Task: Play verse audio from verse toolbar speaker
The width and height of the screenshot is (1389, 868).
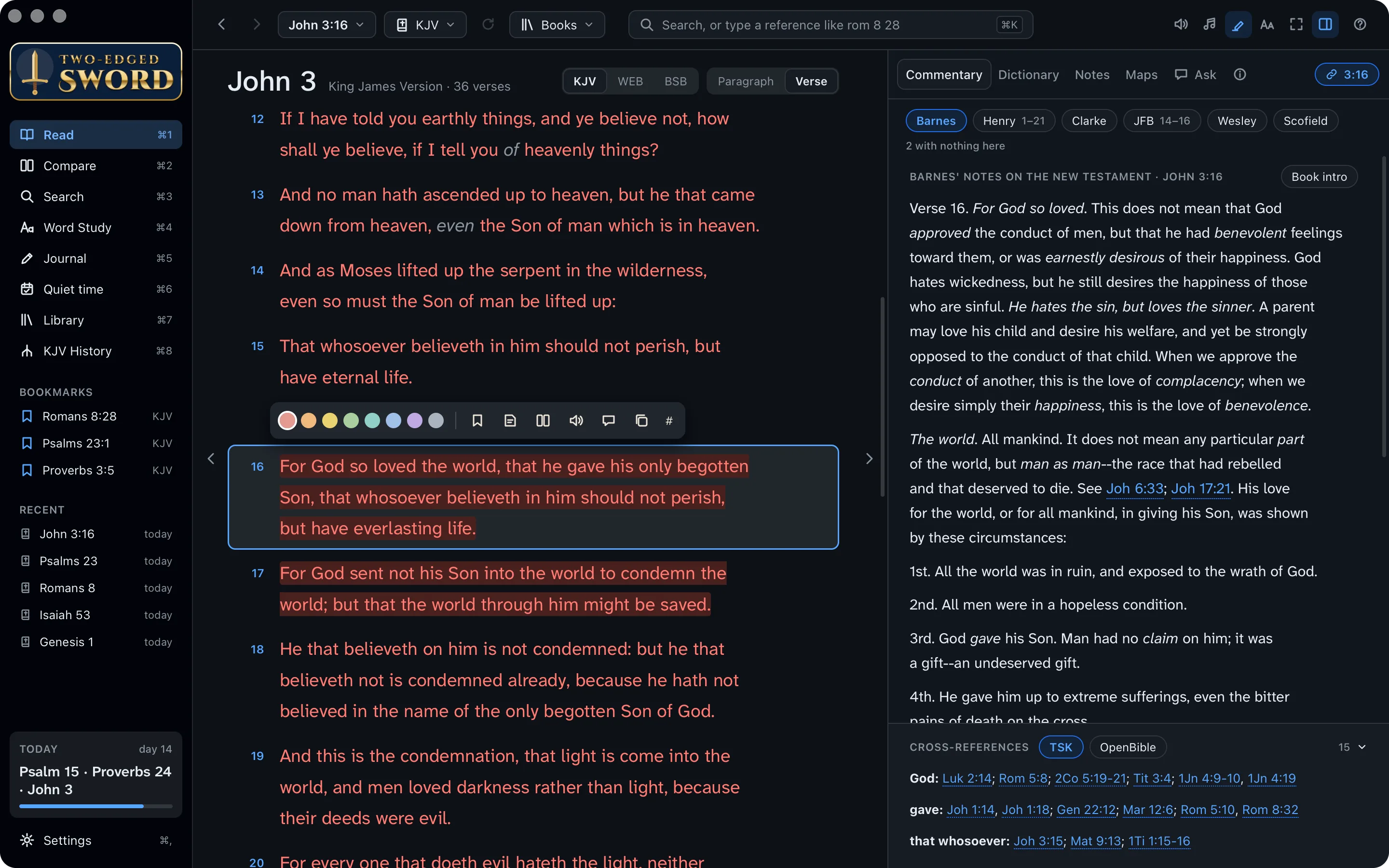Action: click(x=576, y=421)
